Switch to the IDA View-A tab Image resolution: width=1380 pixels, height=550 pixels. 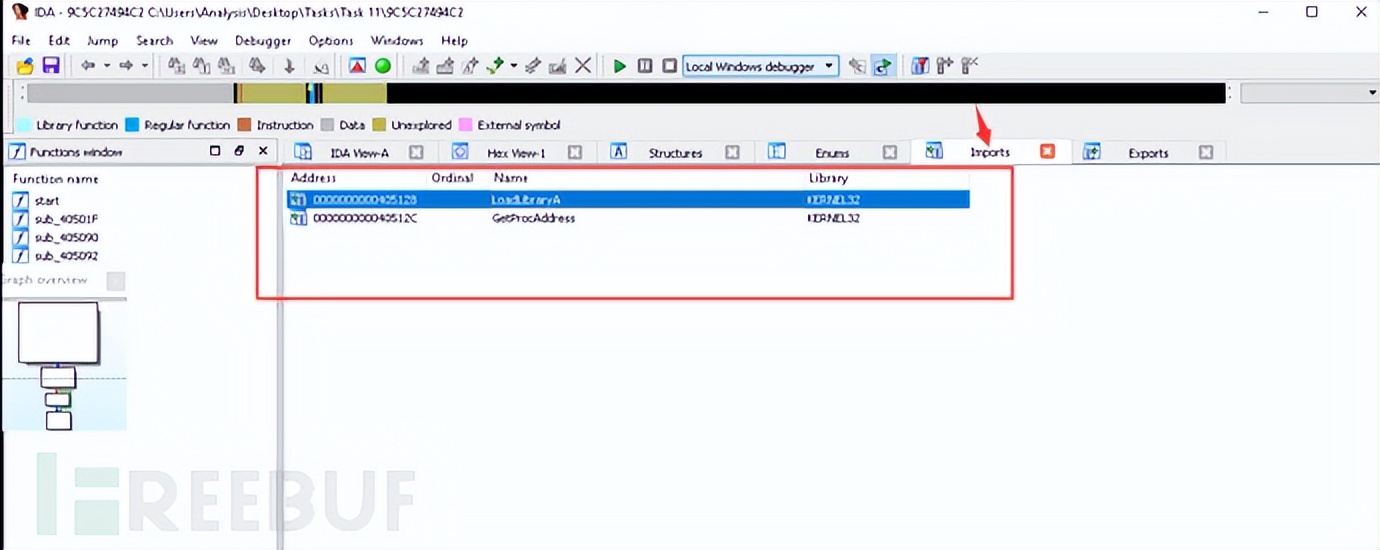pos(359,153)
